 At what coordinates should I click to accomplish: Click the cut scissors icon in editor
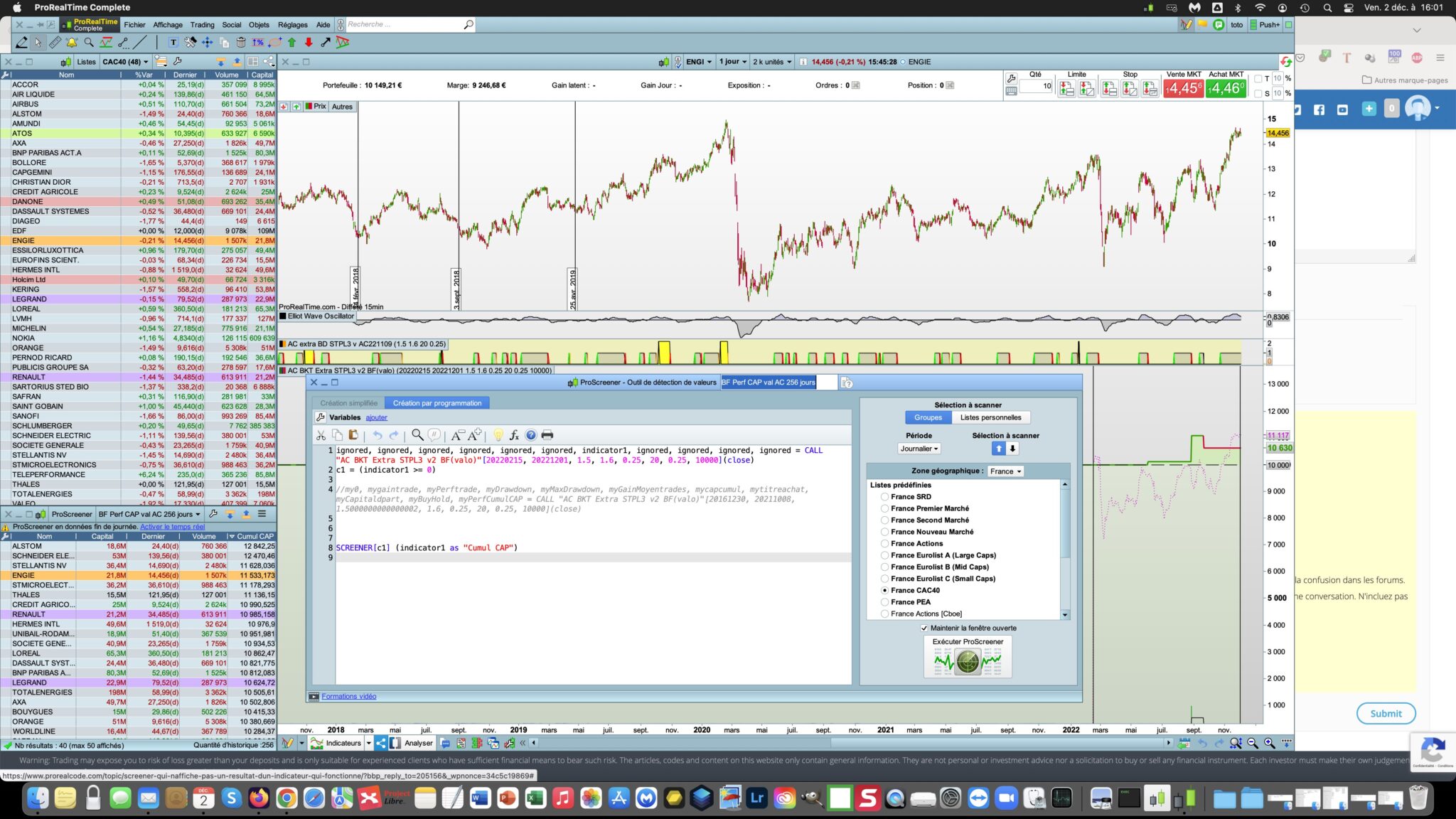(321, 435)
